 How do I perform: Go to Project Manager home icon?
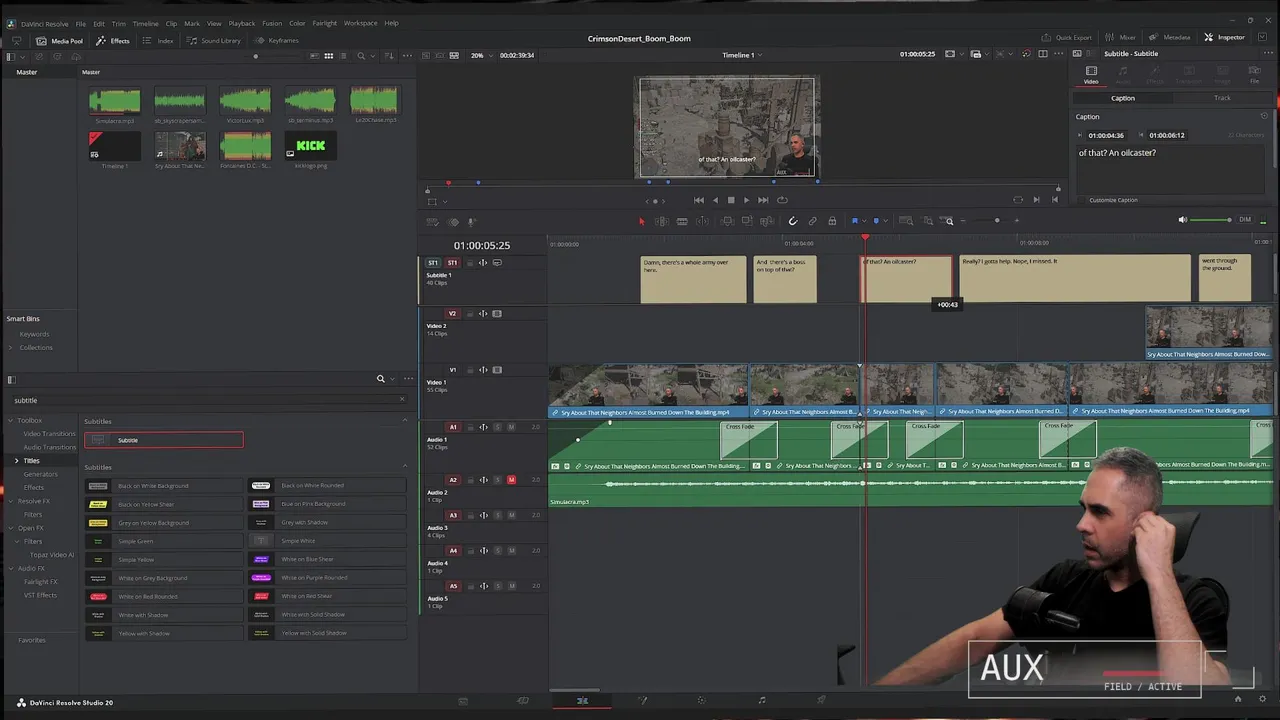click(1237, 700)
